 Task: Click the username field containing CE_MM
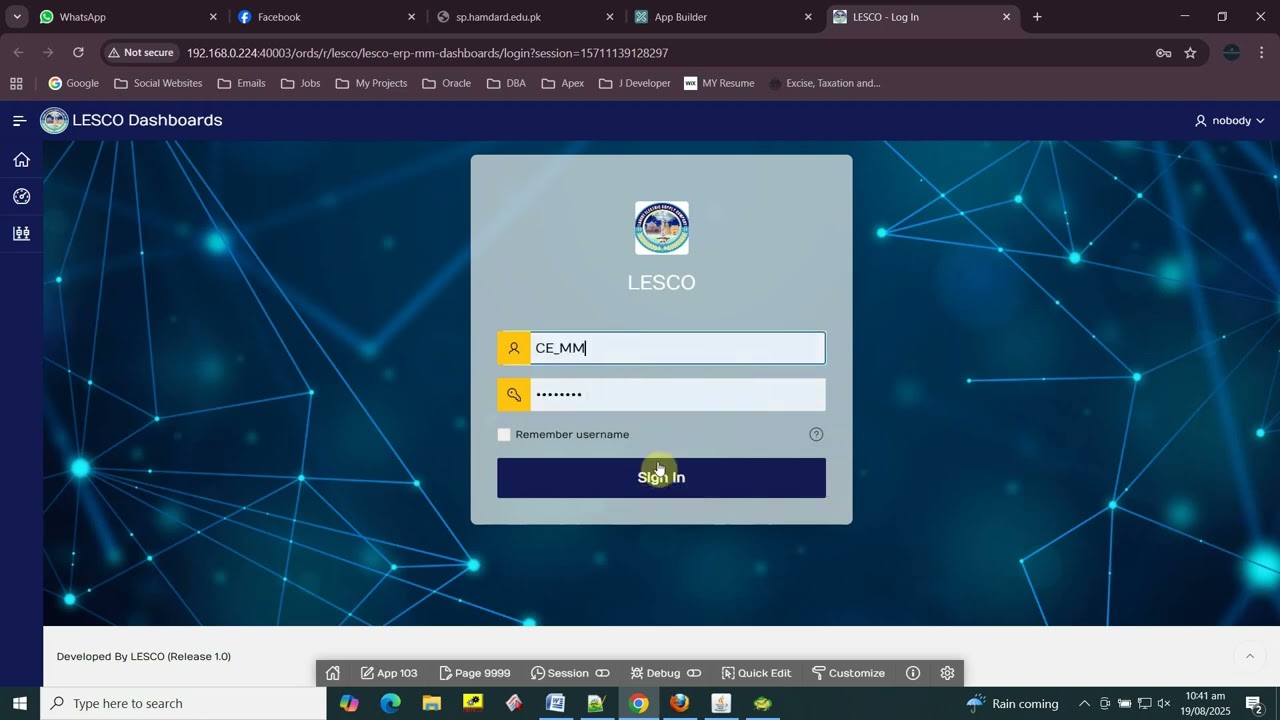click(677, 348)
